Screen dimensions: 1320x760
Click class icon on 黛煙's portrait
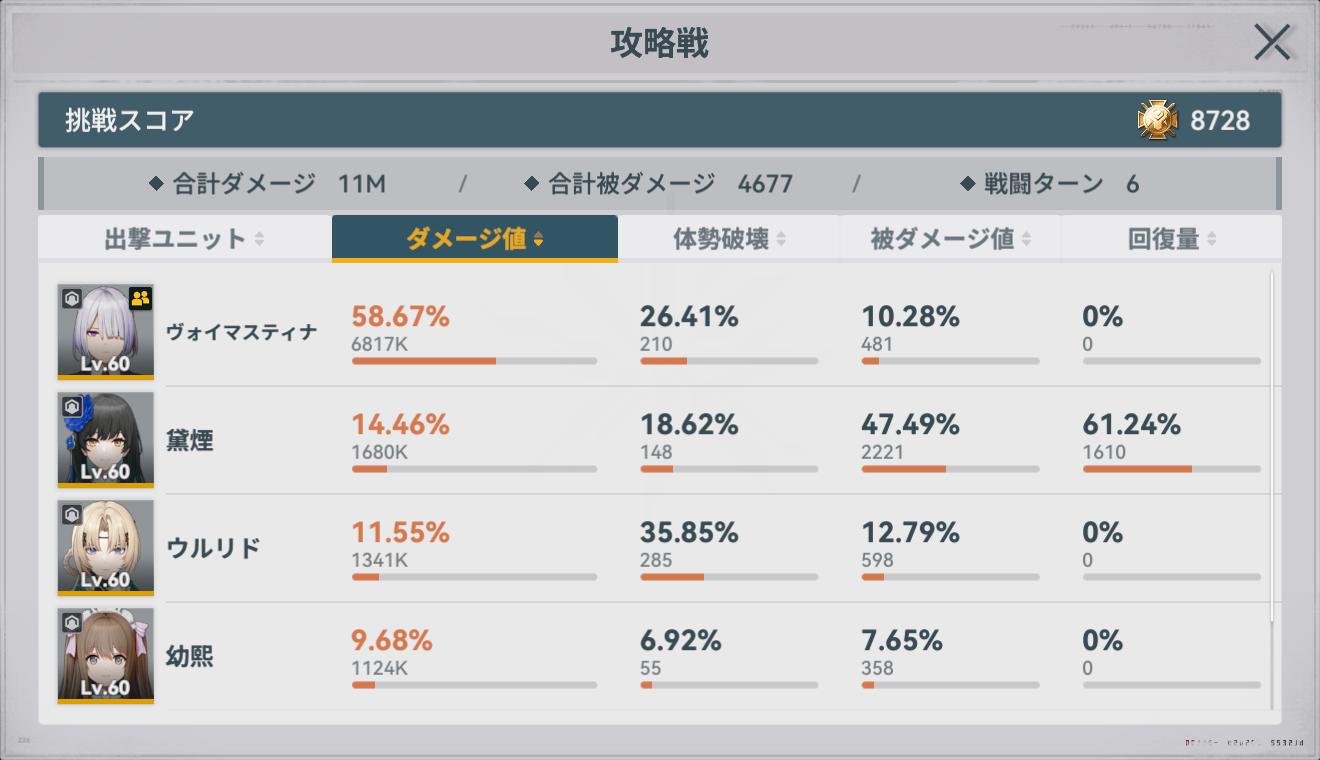[x=72, y=407]
